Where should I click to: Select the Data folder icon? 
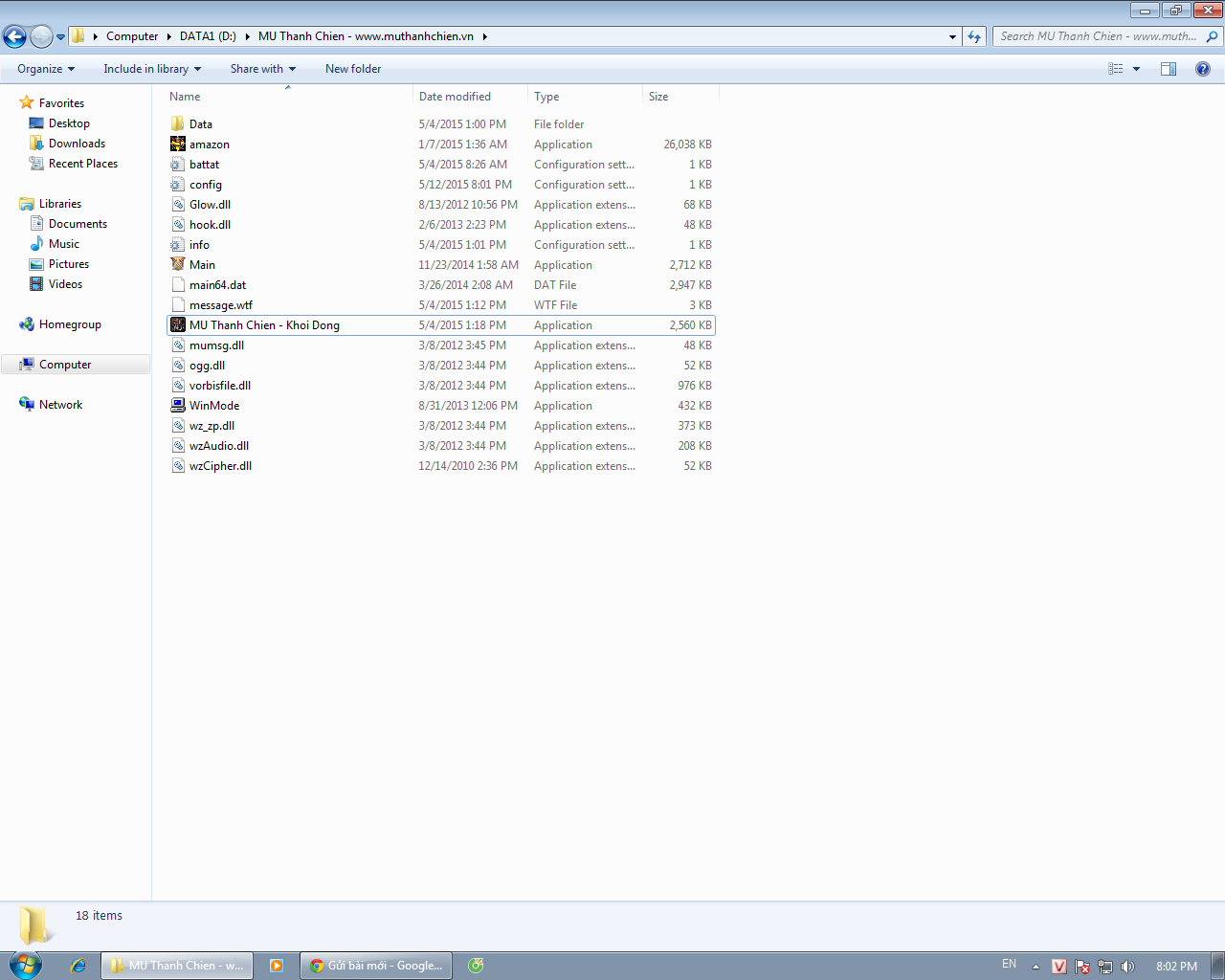point(178,124)
